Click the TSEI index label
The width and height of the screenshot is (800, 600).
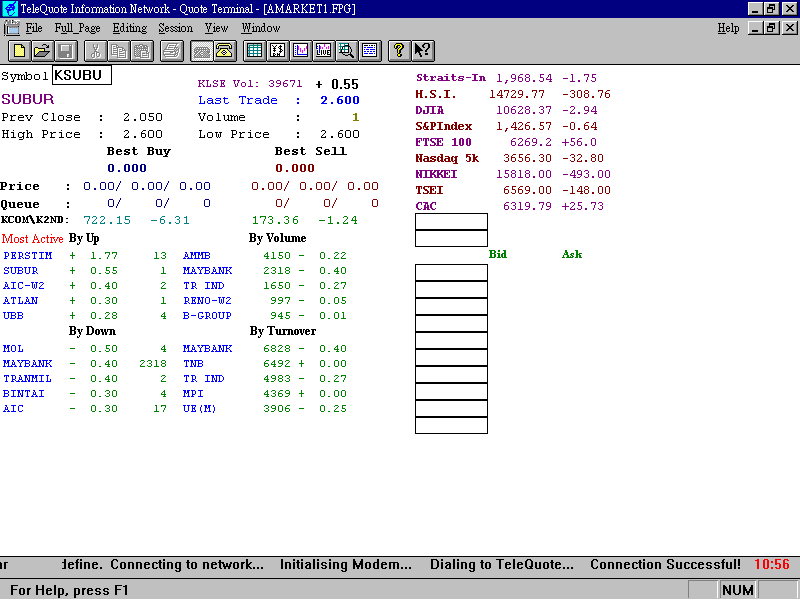click(x=429, y=190)
